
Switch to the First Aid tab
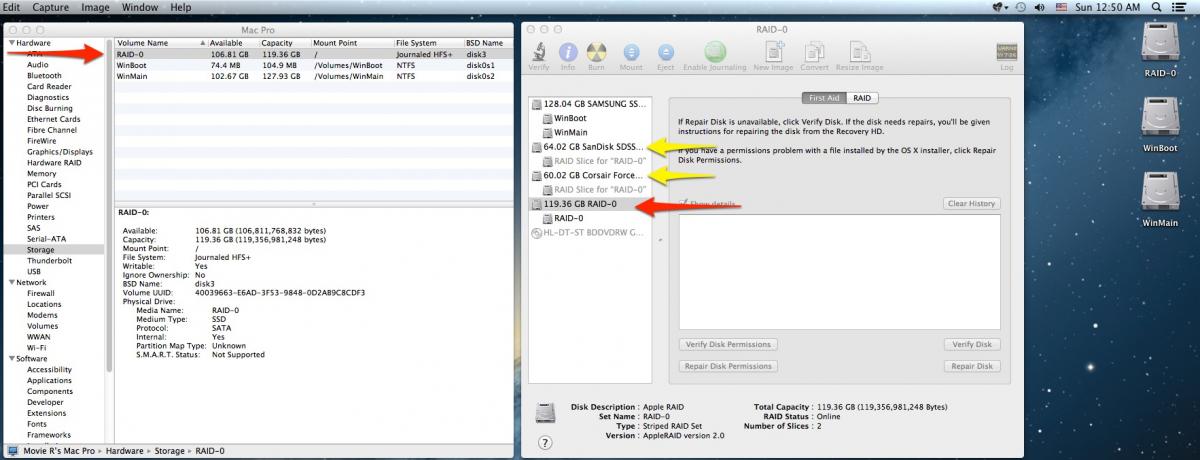coord(824,98)
